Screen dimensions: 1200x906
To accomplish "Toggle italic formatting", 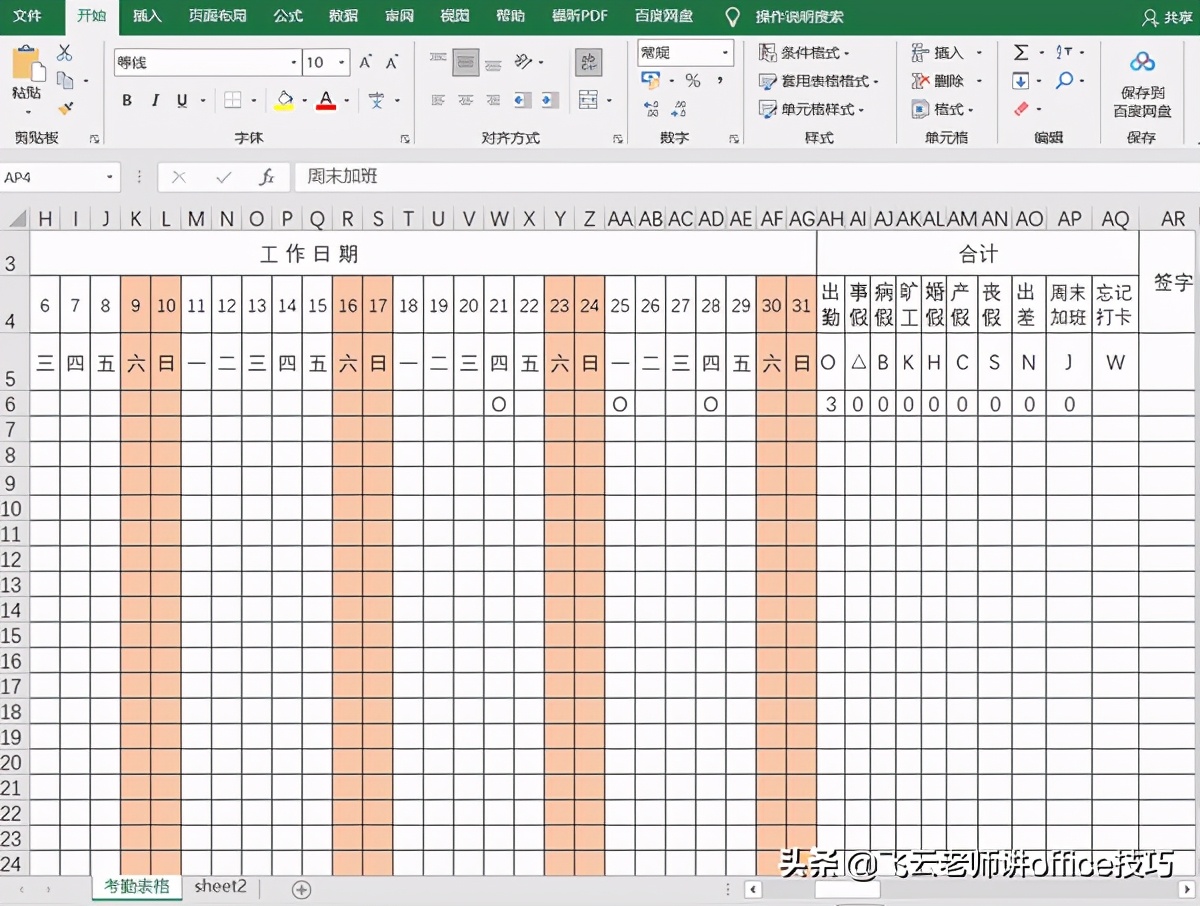I will pos(155,100).
